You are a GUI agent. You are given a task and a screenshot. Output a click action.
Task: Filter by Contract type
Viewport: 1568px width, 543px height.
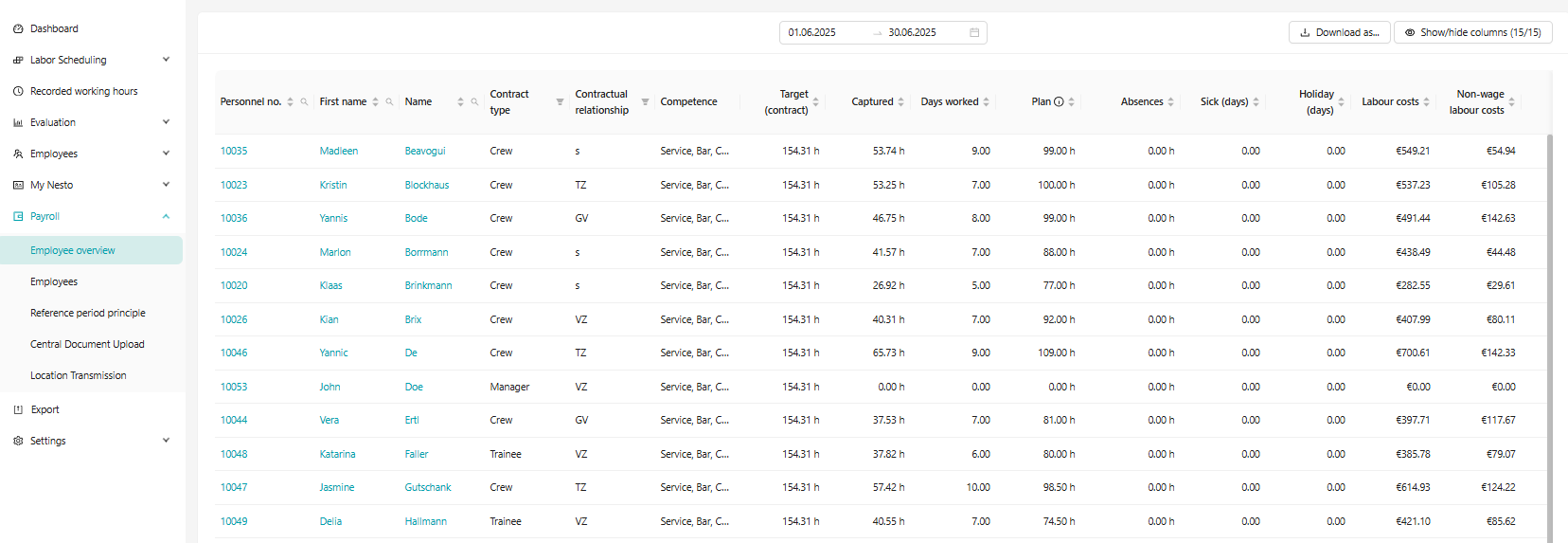click(560, 102)
